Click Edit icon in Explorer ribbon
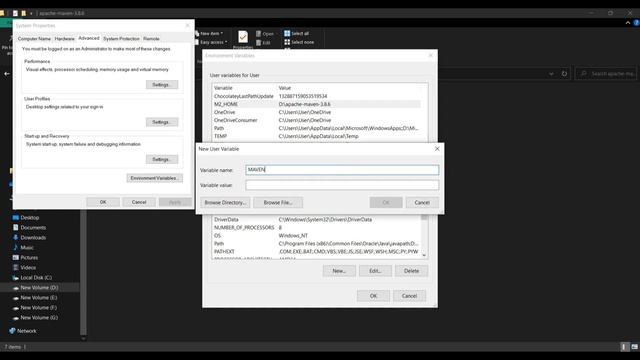Screen dimensions: 640x360 click(x=263, y=42)
